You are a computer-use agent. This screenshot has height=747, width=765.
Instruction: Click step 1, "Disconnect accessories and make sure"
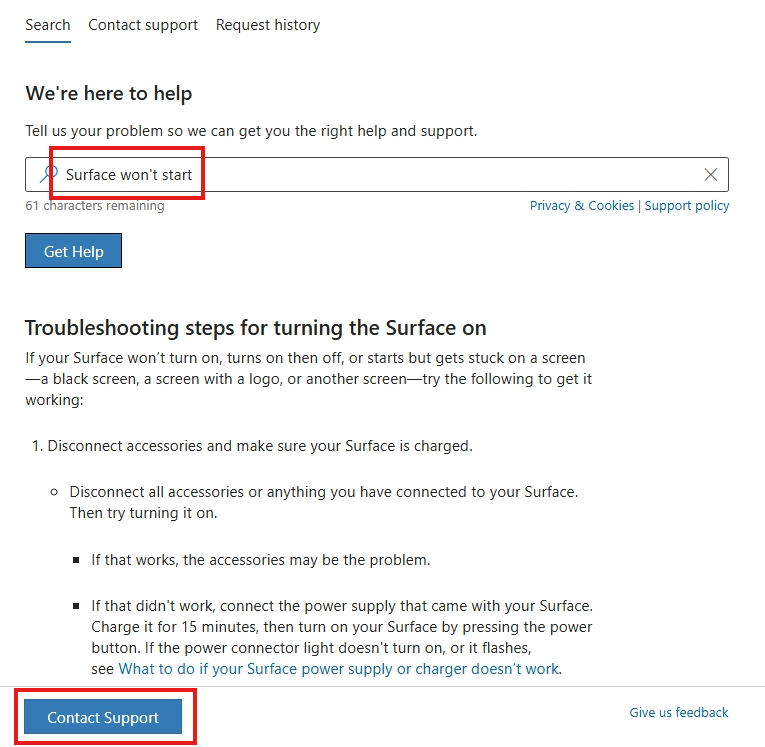(x=252, y=446)
